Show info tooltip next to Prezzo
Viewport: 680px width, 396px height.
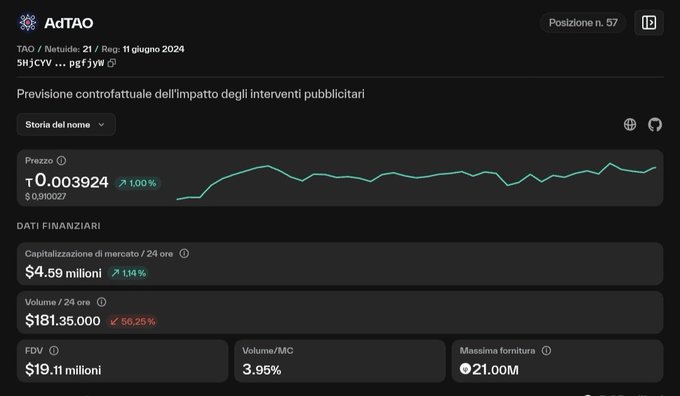(x=62, y=161)
